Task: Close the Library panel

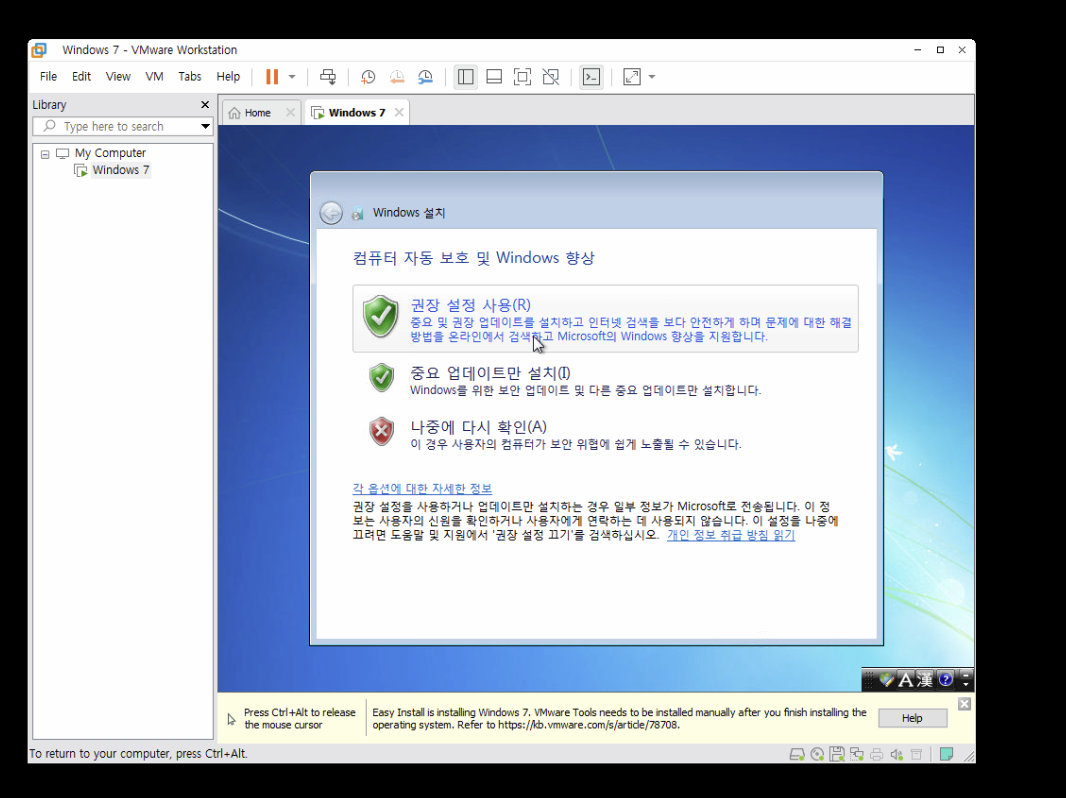Action: pos(205,105)
